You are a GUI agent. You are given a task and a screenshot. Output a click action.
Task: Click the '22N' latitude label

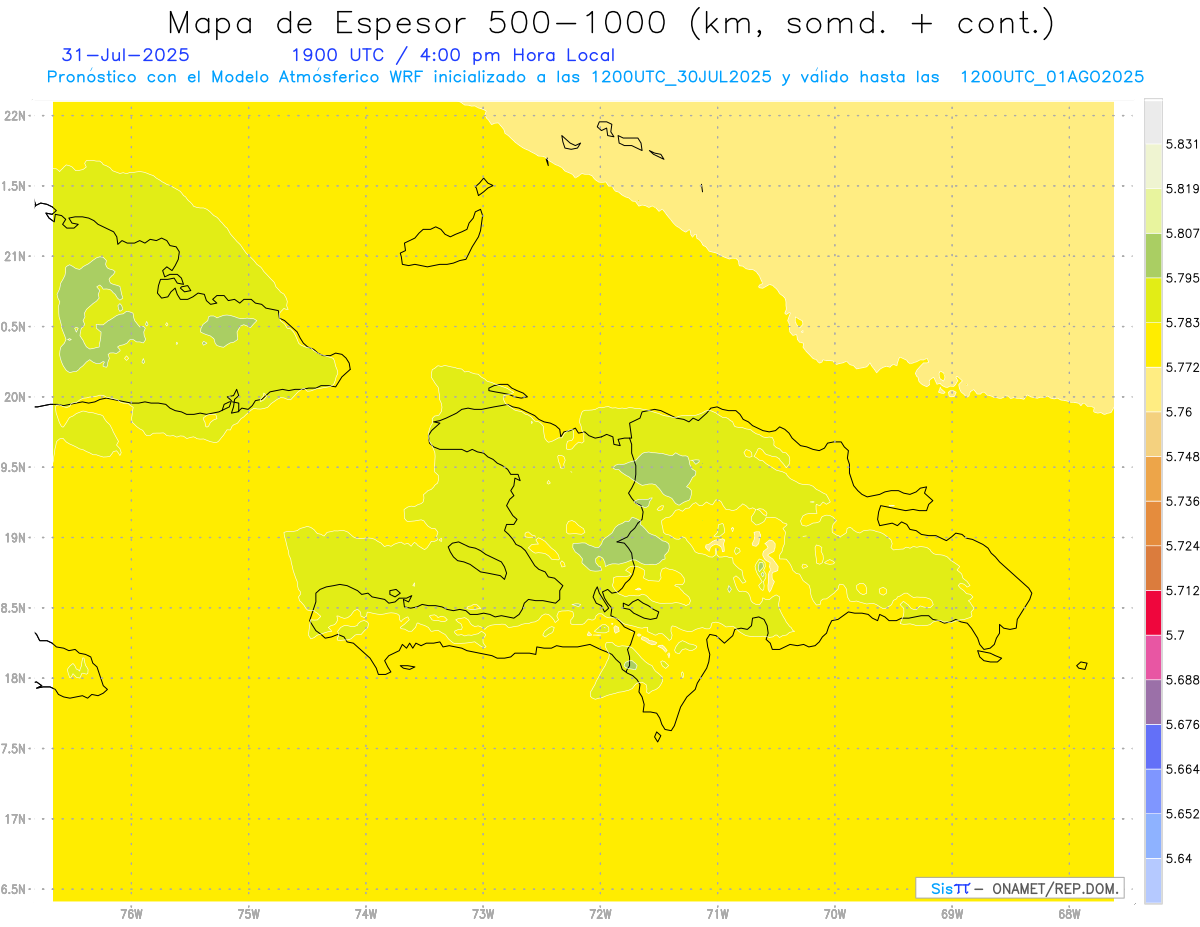coord(16,116)
